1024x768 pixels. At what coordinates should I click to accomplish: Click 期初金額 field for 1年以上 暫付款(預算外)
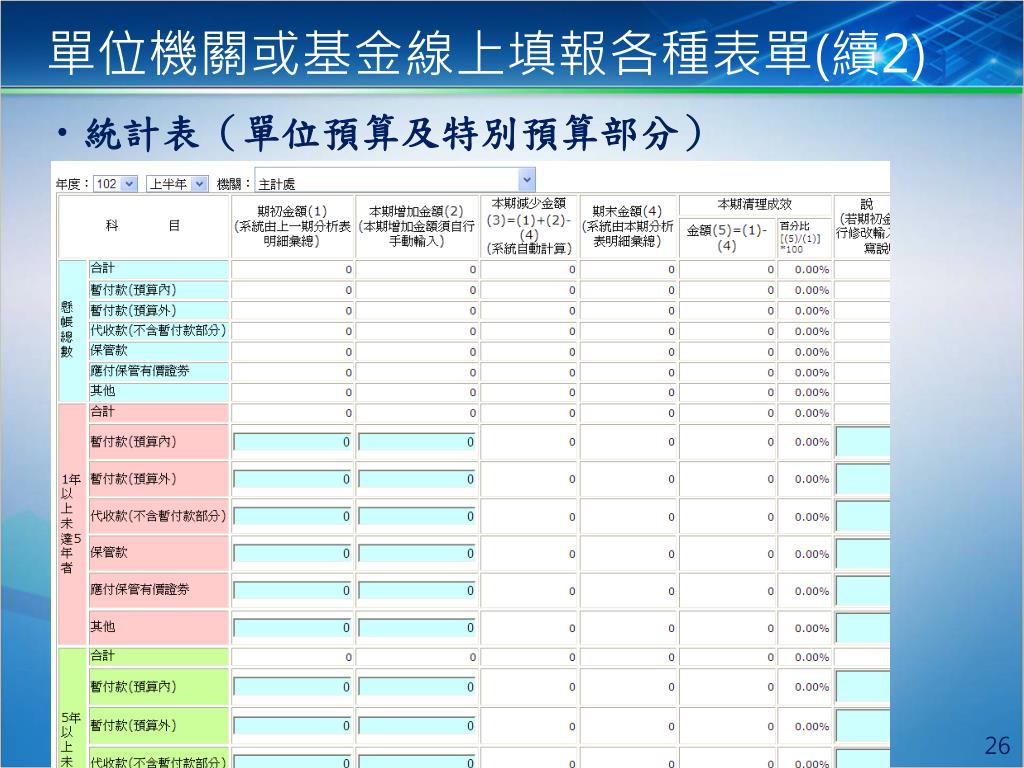[x=292, y=479]
